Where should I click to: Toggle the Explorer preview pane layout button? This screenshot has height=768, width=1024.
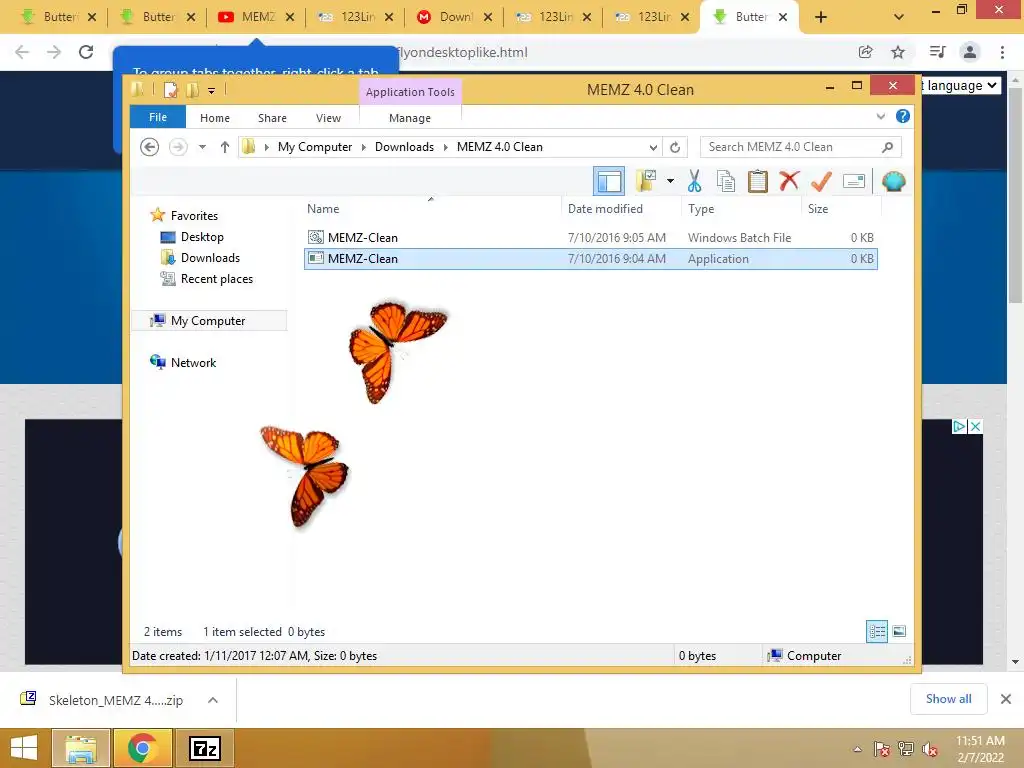609,181
